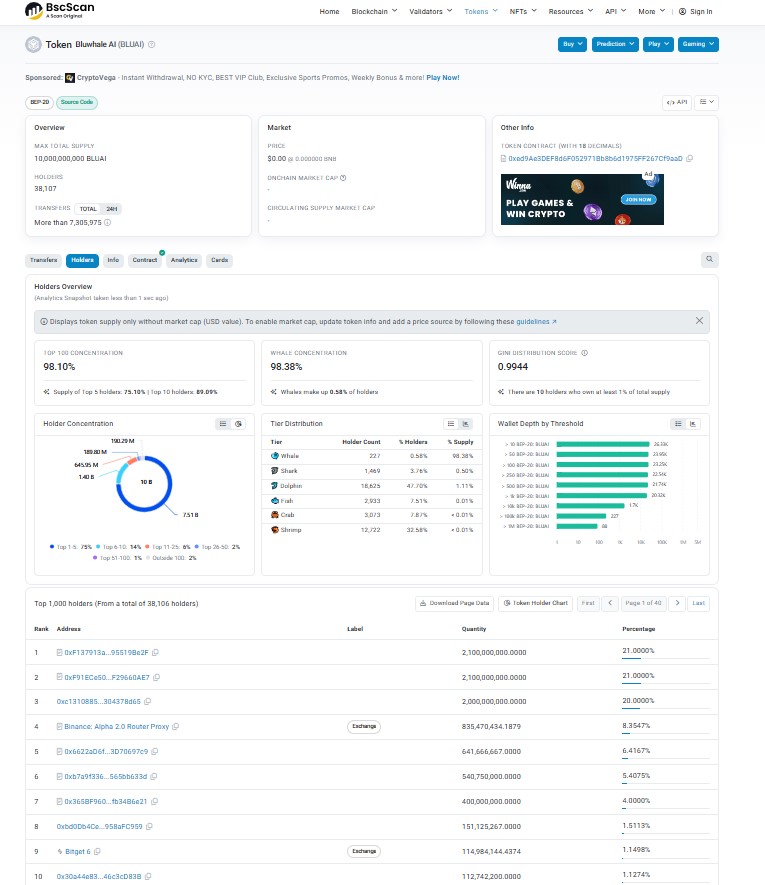Copy the token contract address
This screenshot has width=765, height=885.
tap(689, 159)
